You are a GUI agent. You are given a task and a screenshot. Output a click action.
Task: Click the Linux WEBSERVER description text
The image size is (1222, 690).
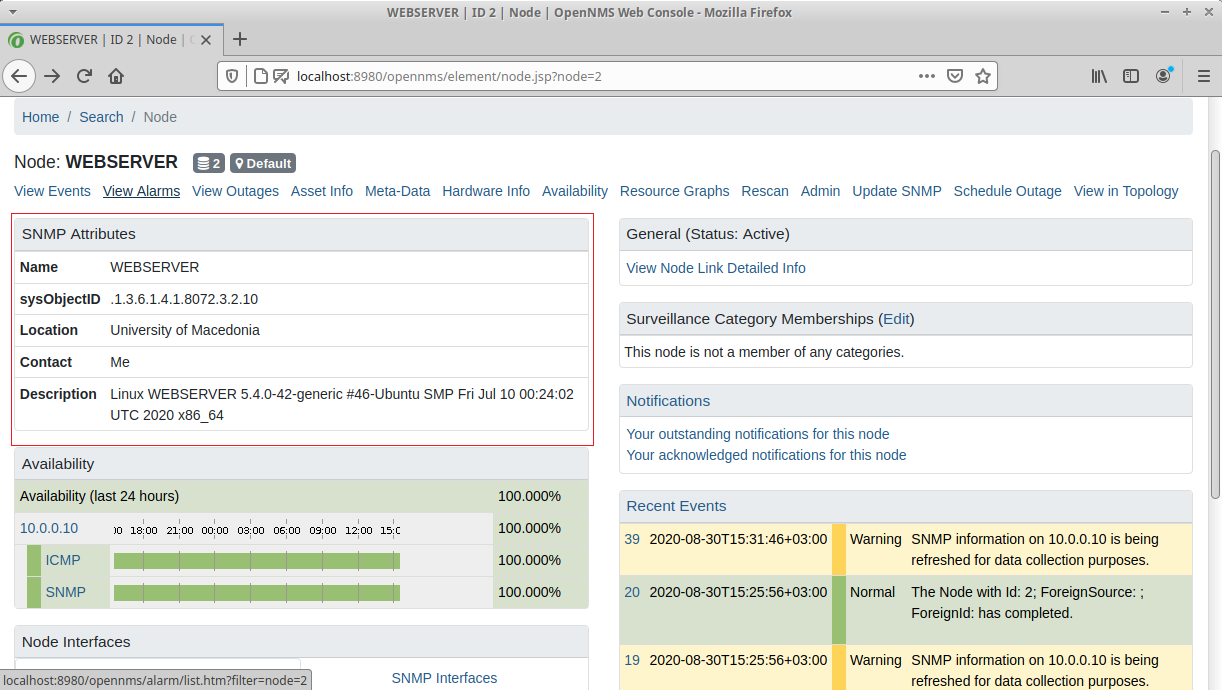(x=342, y=404)
